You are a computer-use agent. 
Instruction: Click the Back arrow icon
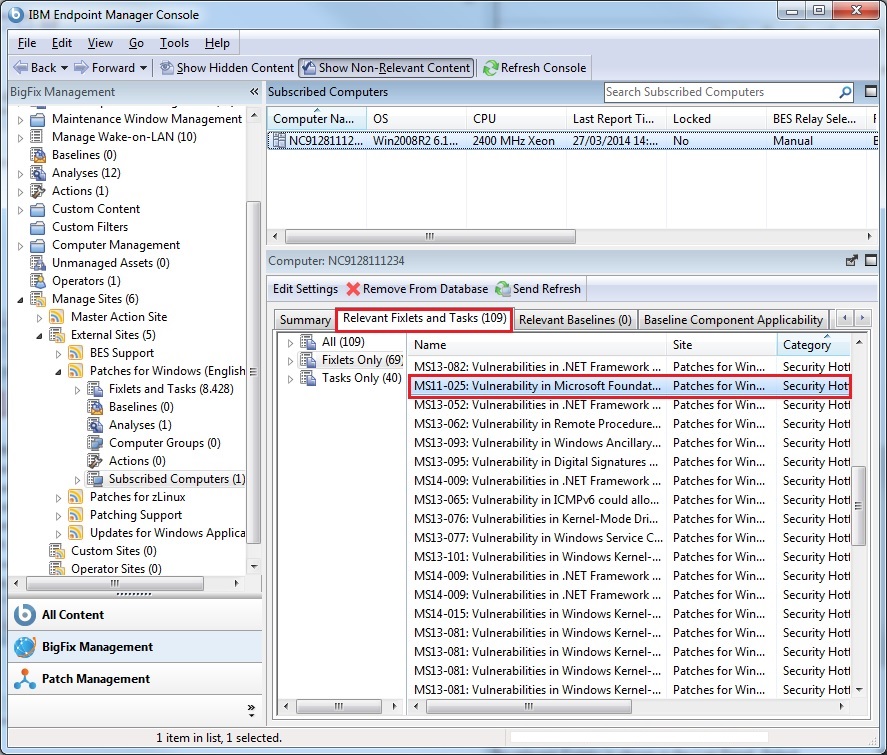[20, 67]
